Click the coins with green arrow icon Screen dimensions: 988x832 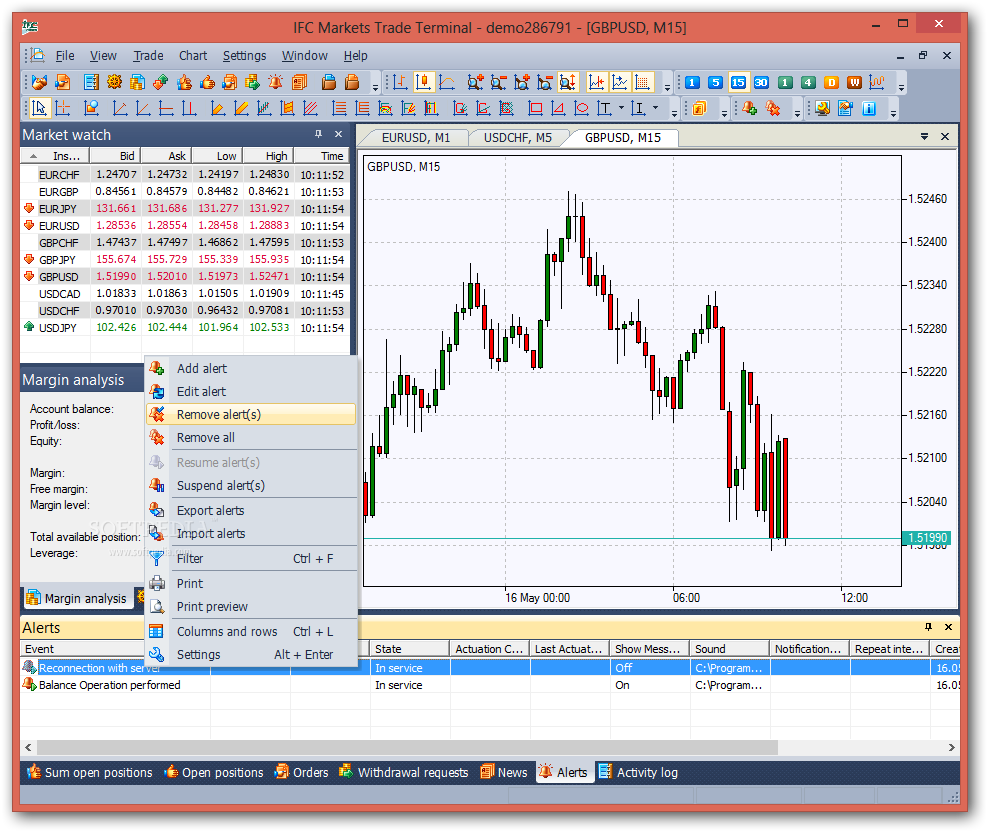click(253, 83)
